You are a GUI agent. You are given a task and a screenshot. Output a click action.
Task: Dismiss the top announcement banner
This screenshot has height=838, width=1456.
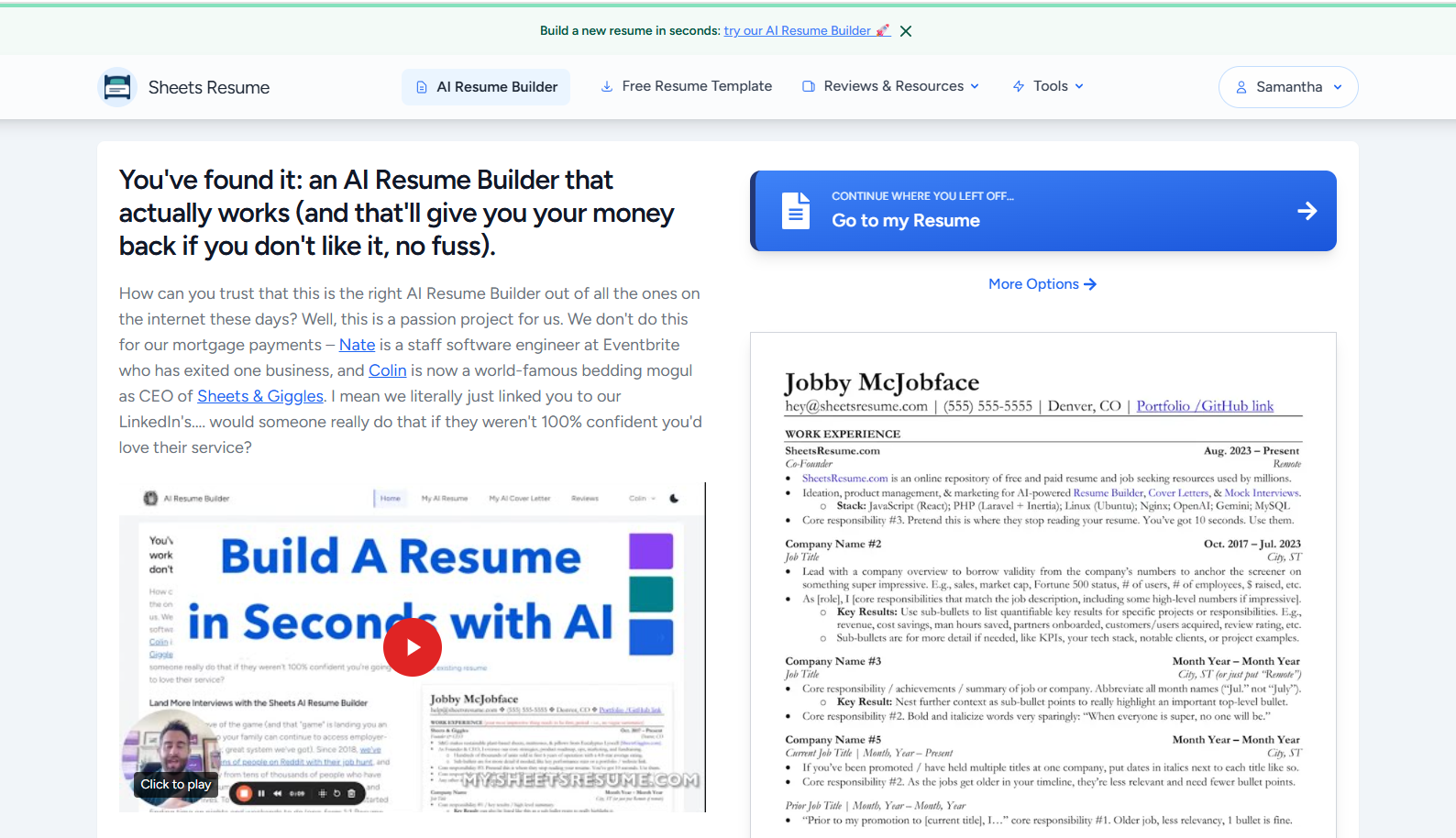[x=906, y=31]
